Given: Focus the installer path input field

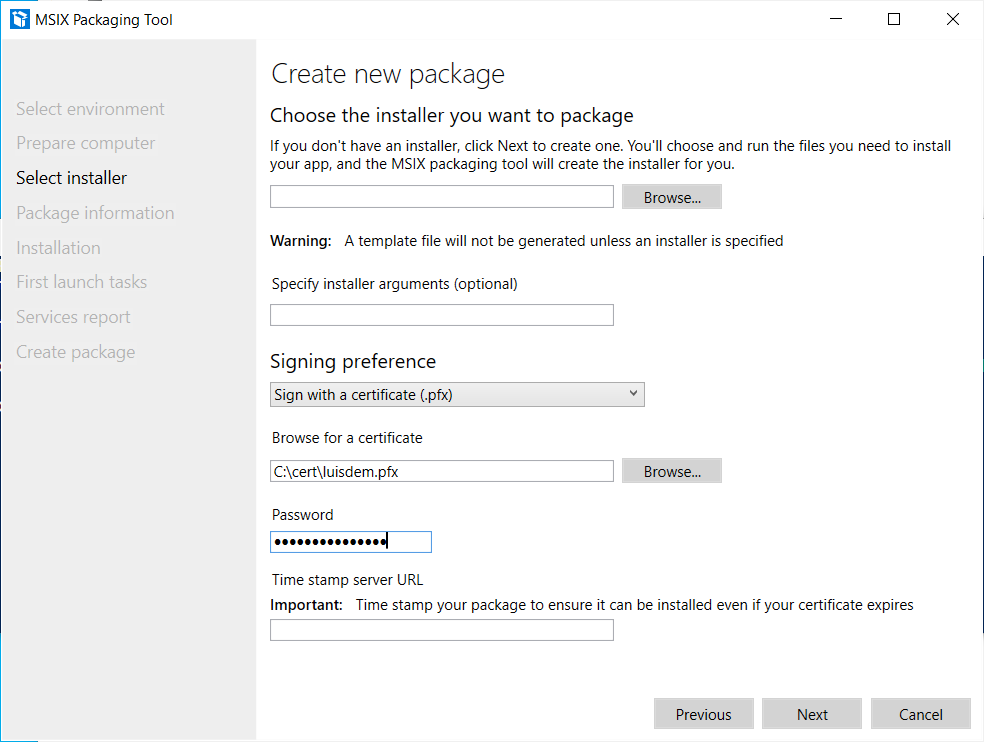Looking at the screenshot, I should [x=441, y=197].
